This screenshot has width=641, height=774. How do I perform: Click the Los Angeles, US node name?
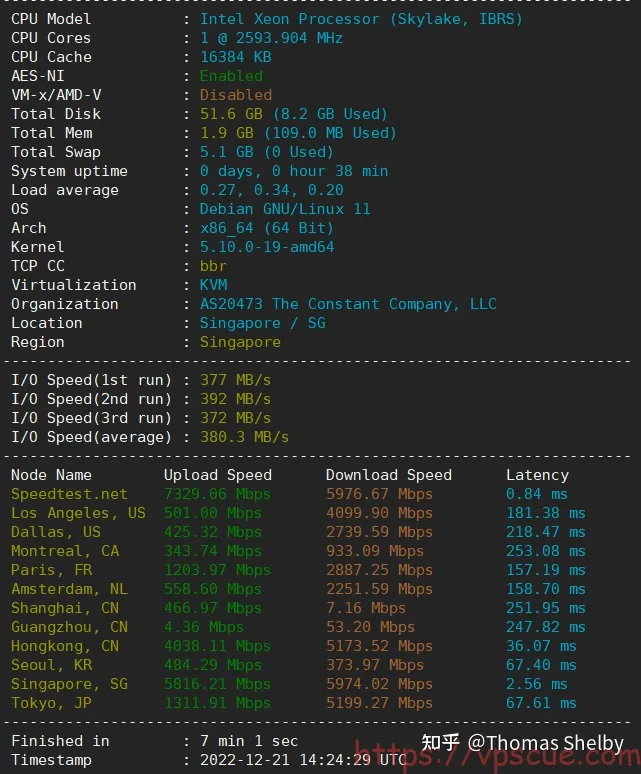pyautogui.click(x=78, y=513)
